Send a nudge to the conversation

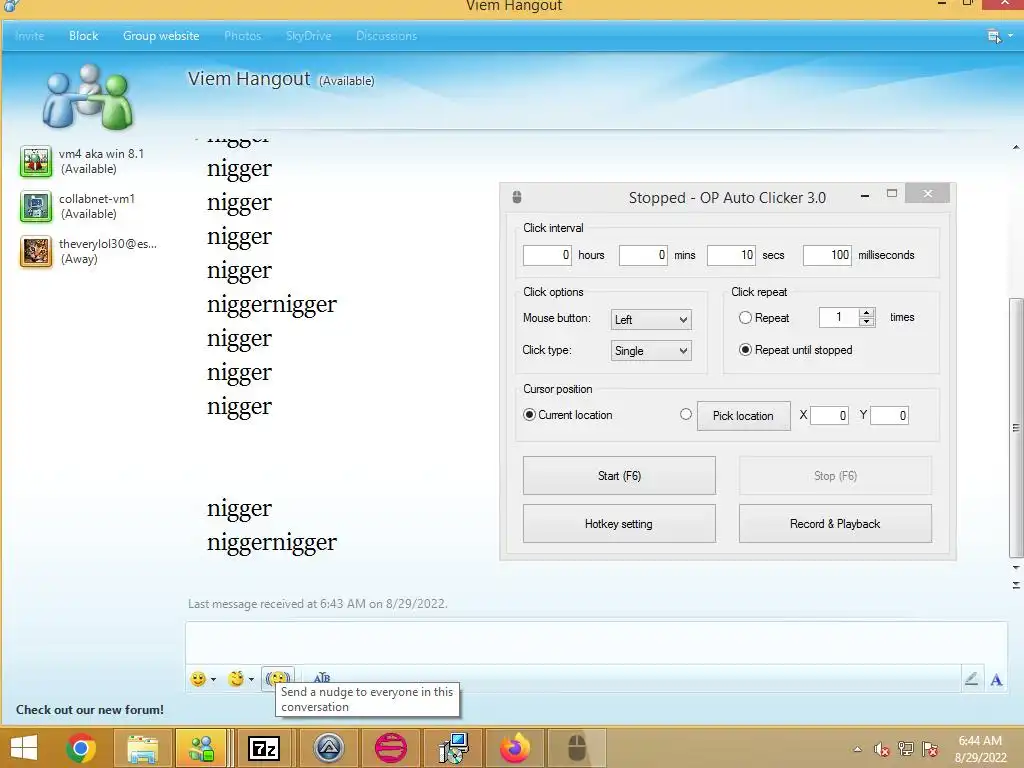point(278,679)
